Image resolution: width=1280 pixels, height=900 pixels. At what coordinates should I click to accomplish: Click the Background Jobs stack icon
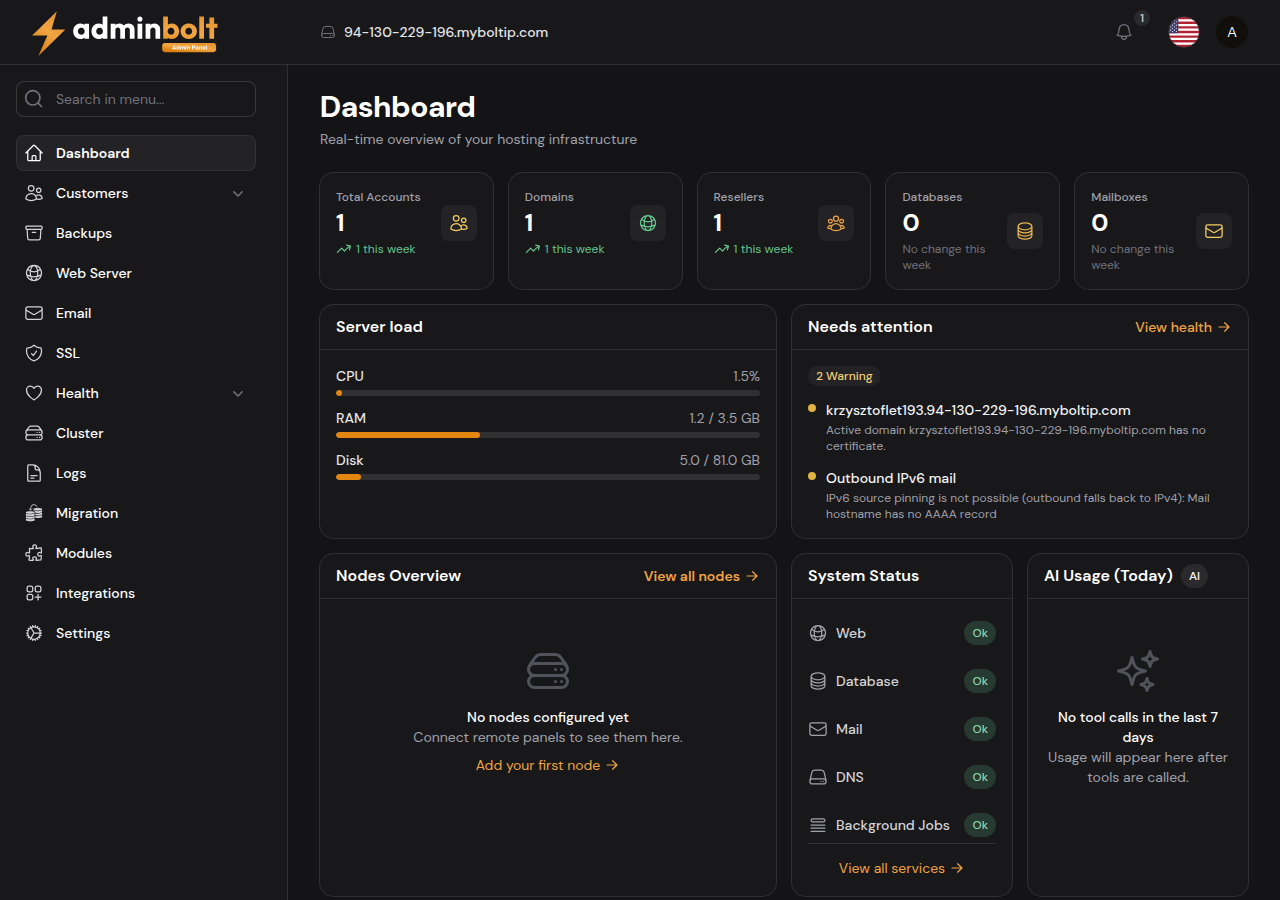click(x=818, y=825)
